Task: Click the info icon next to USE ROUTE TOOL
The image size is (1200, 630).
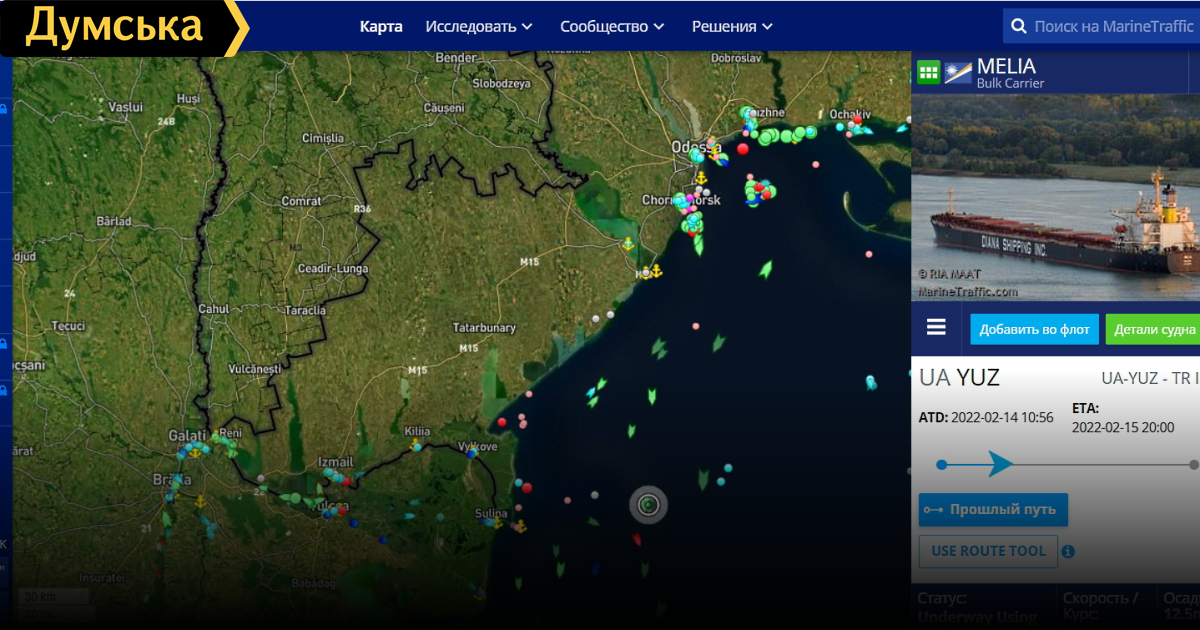Action: [x=1068, y=551]
